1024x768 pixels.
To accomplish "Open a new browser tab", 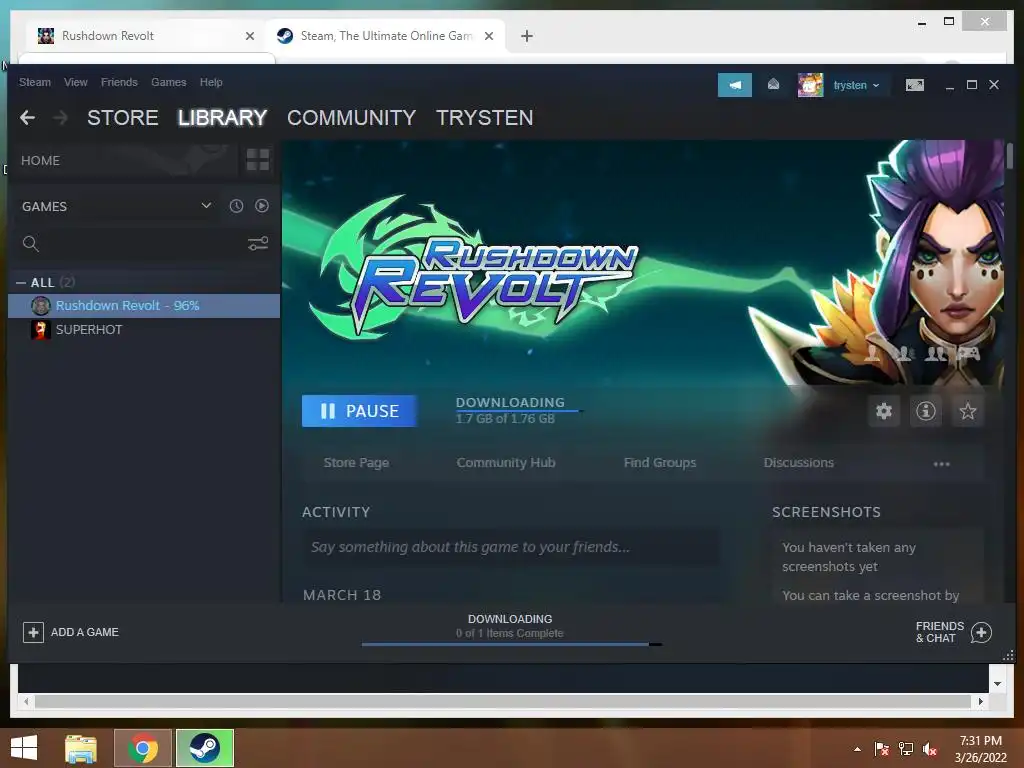I will [x=526, y=36].
